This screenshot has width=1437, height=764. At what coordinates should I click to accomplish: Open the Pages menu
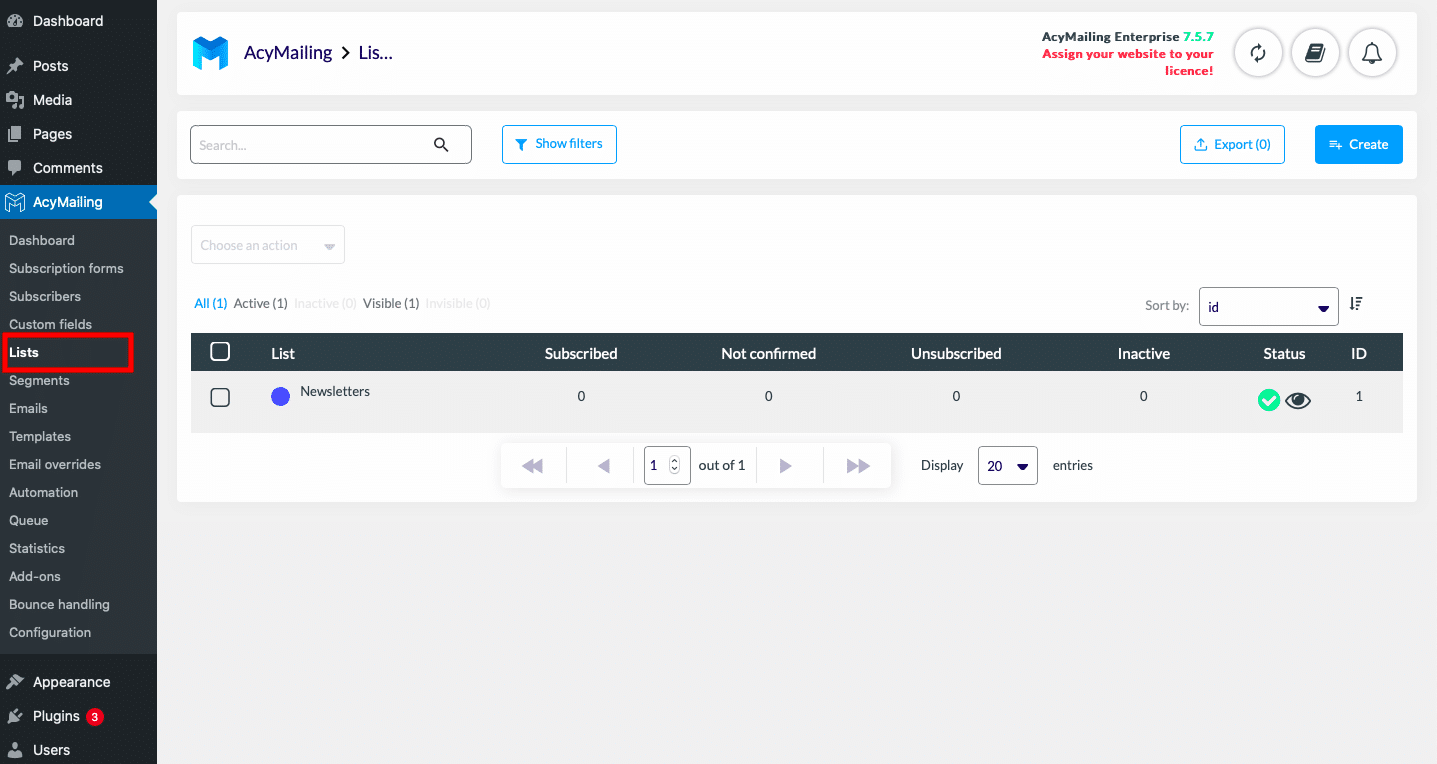pos(78,134)
